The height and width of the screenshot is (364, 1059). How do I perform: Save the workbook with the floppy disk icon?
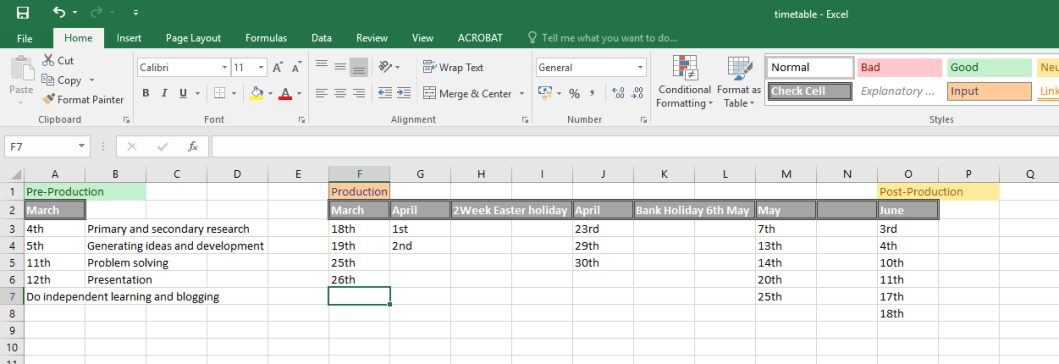(22, 13)
